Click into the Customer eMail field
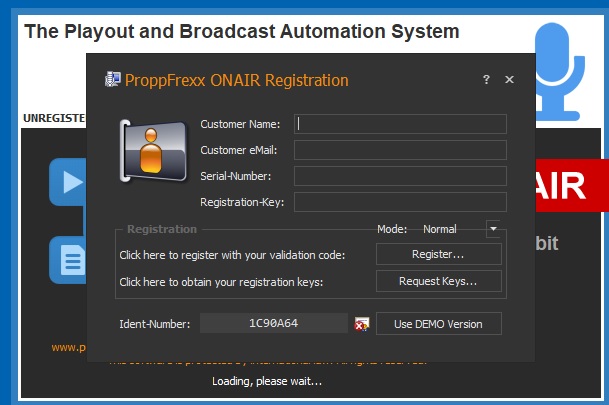 pos(400,150)
